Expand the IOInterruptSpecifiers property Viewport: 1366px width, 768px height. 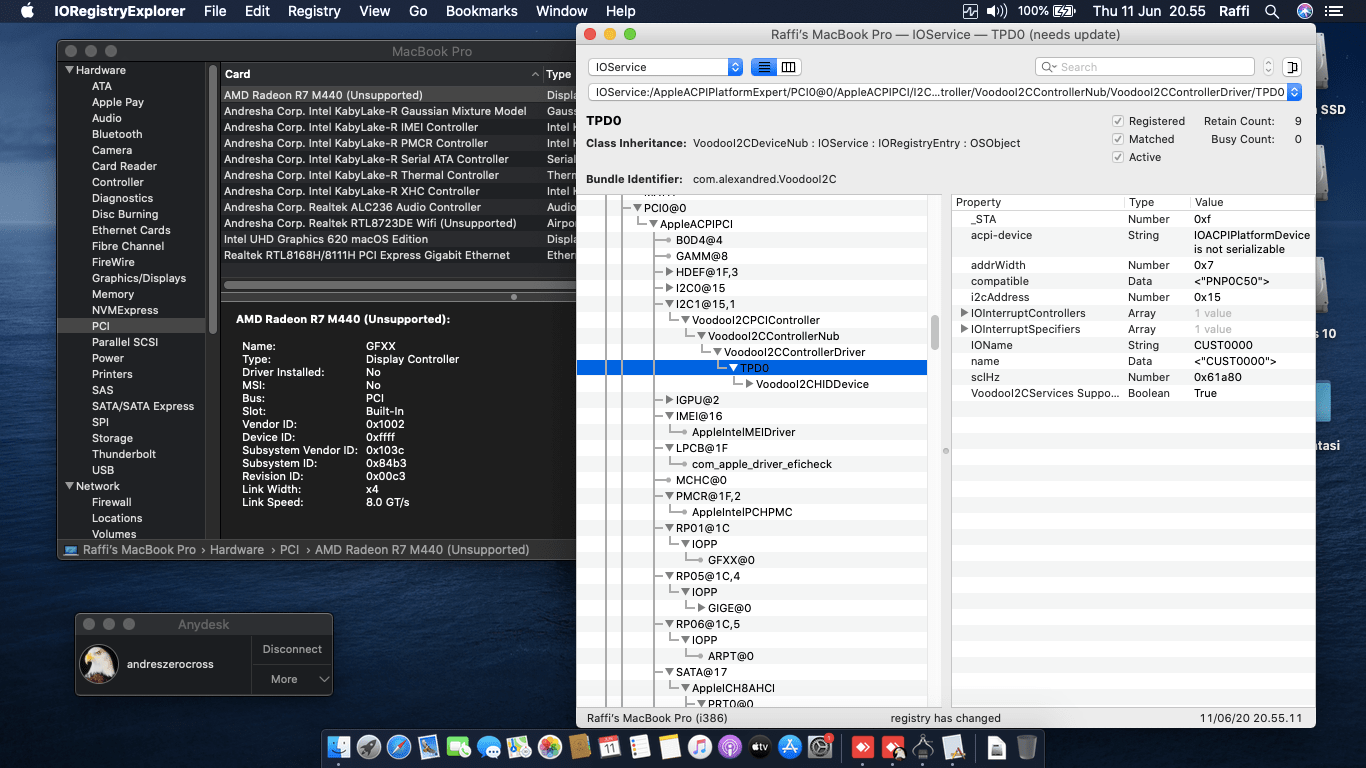964,329
